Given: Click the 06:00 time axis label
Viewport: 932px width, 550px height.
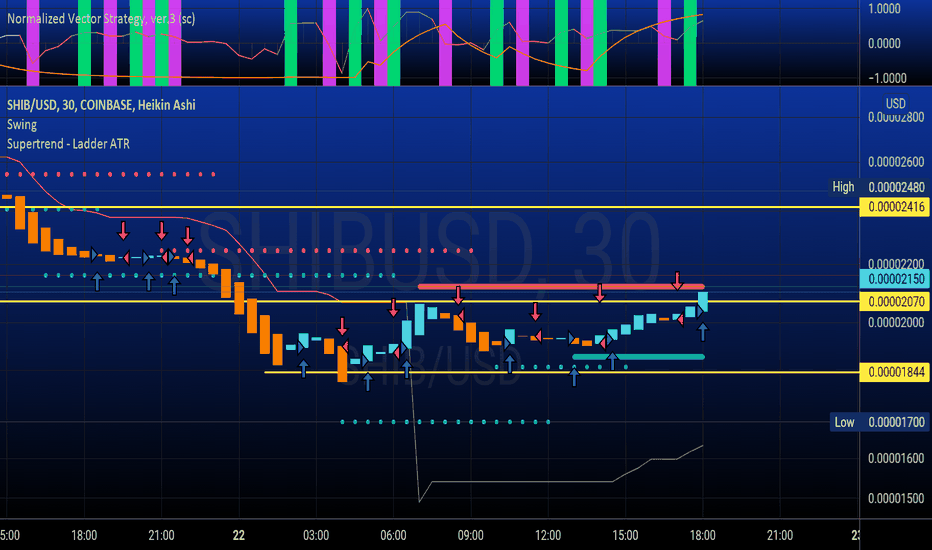Looking at the screenshot, I should [x=393, y=535].
